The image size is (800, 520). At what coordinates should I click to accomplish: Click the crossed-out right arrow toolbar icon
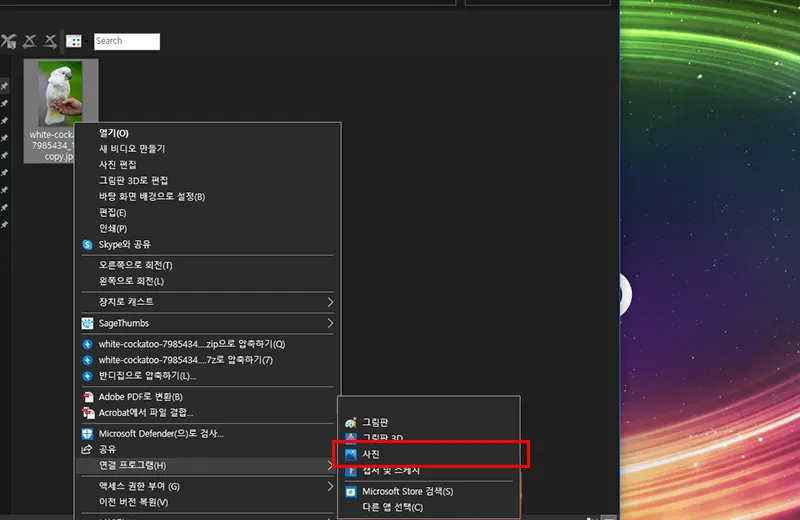[49, 41]
